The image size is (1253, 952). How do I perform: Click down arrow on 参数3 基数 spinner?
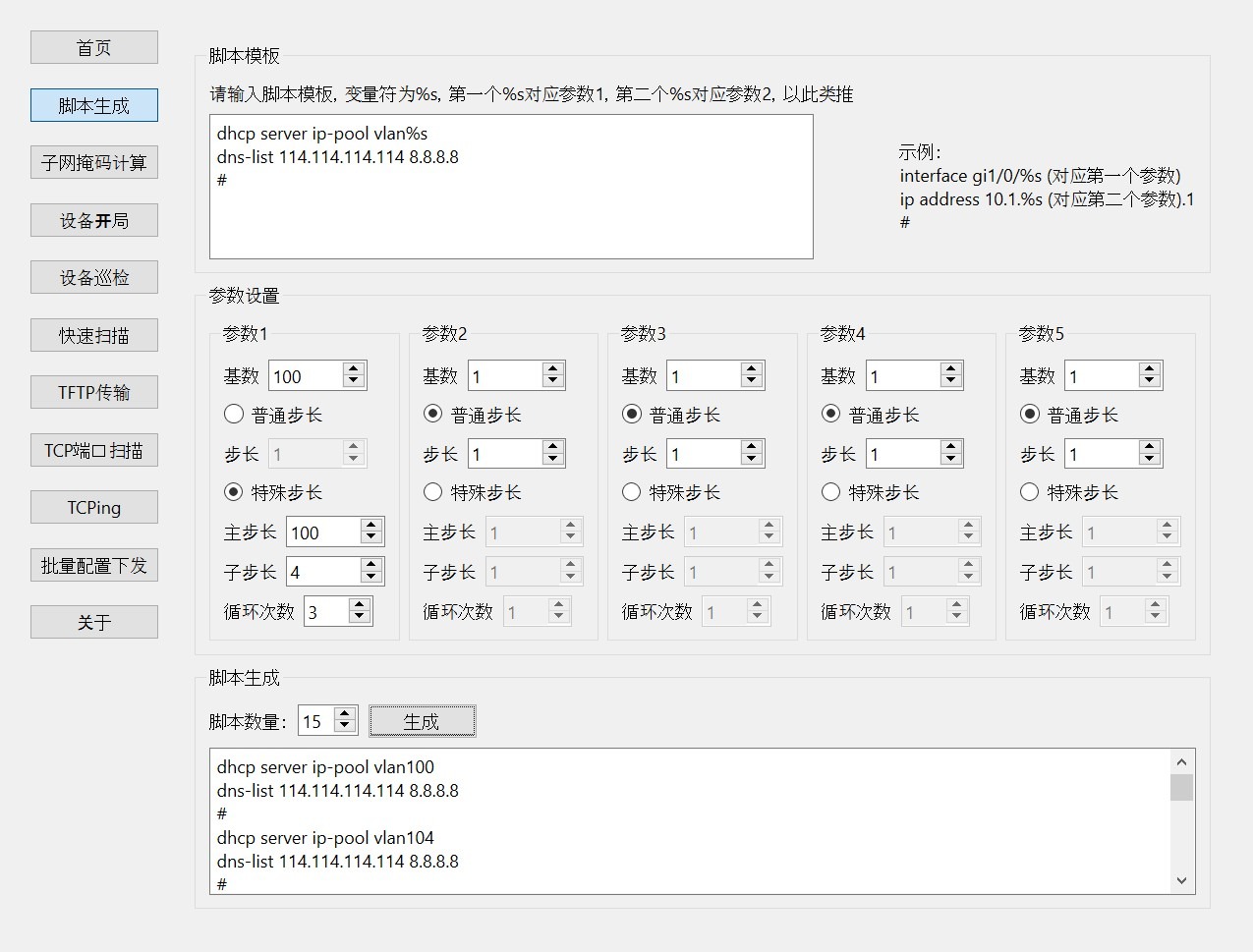752,382
